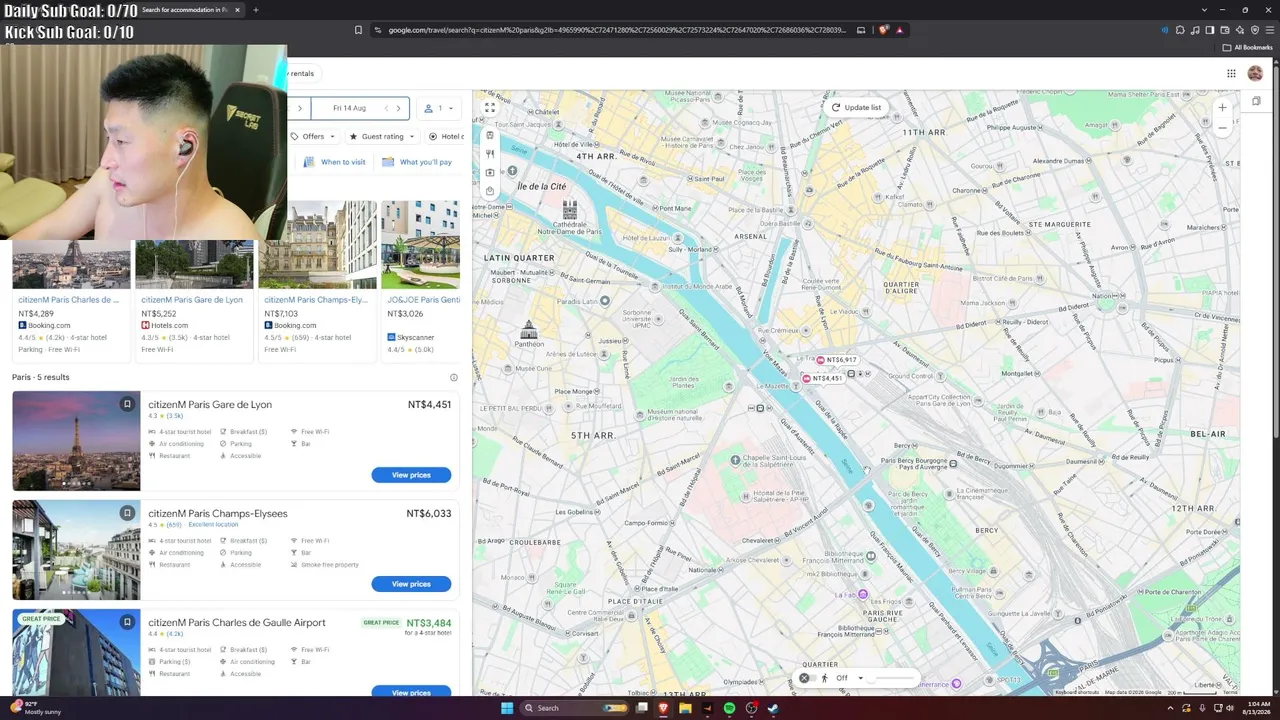Open the guests count dropdown
The height and width of the screenshot is (720, 1280).
[439, 108]
